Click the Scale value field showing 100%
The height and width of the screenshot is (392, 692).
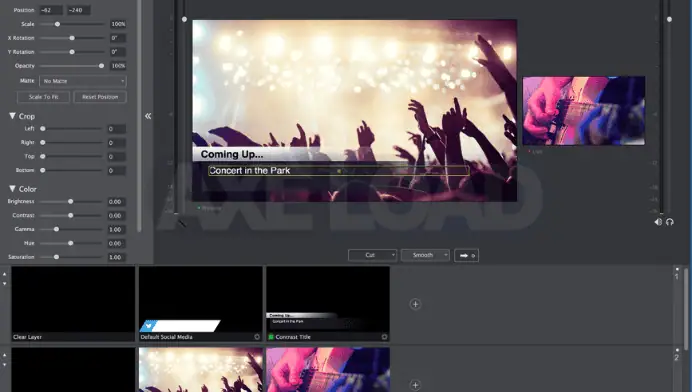point(118,24)
